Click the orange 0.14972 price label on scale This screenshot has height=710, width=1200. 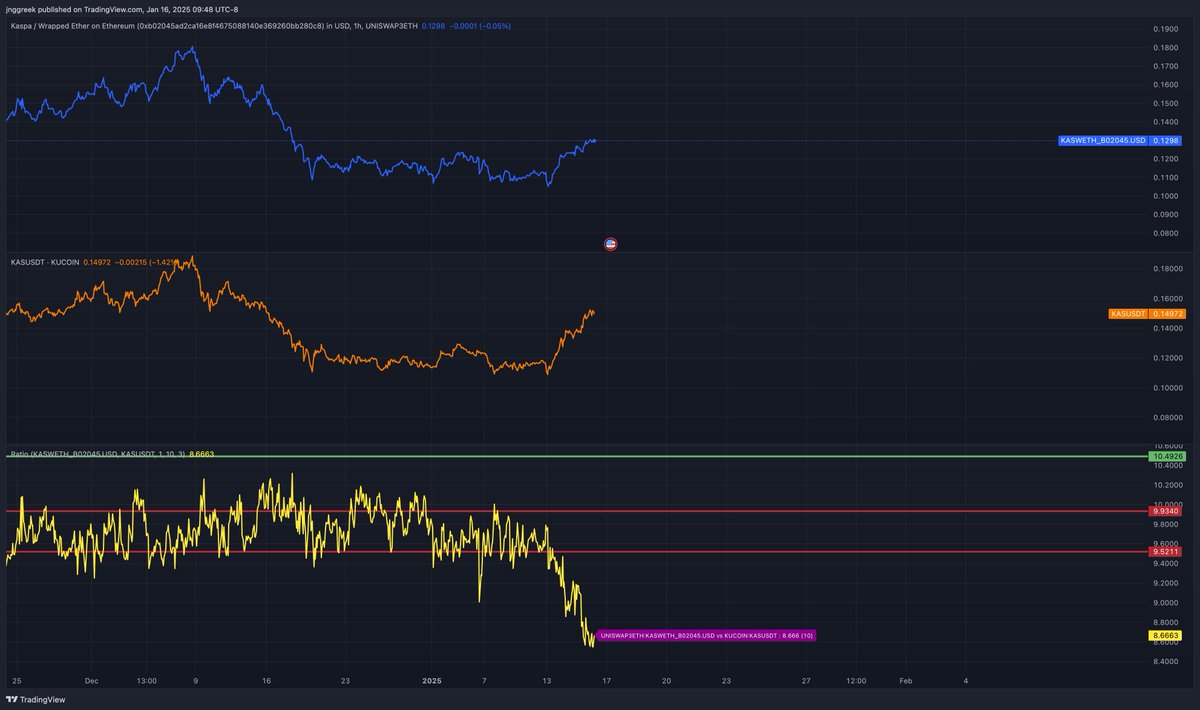[1166, 314]
